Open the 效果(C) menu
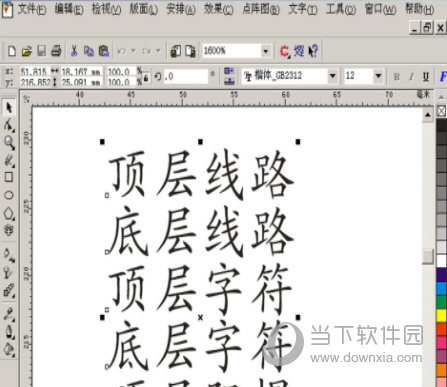447x387 pixels. (x=219, y=9)
